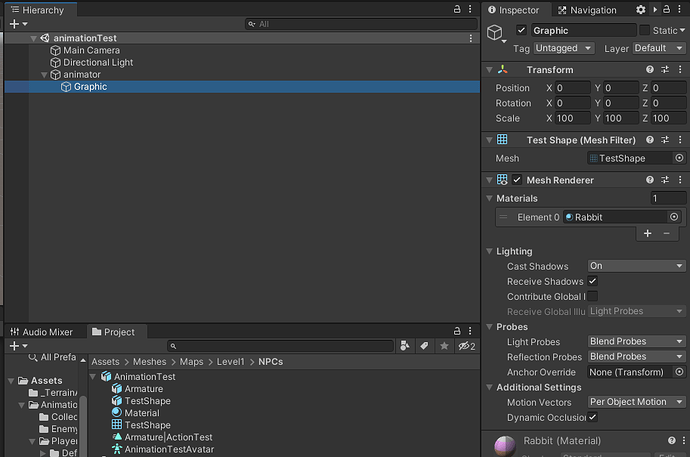
Task: Lock the Inspector panel
Action: [x=667, y=9]
